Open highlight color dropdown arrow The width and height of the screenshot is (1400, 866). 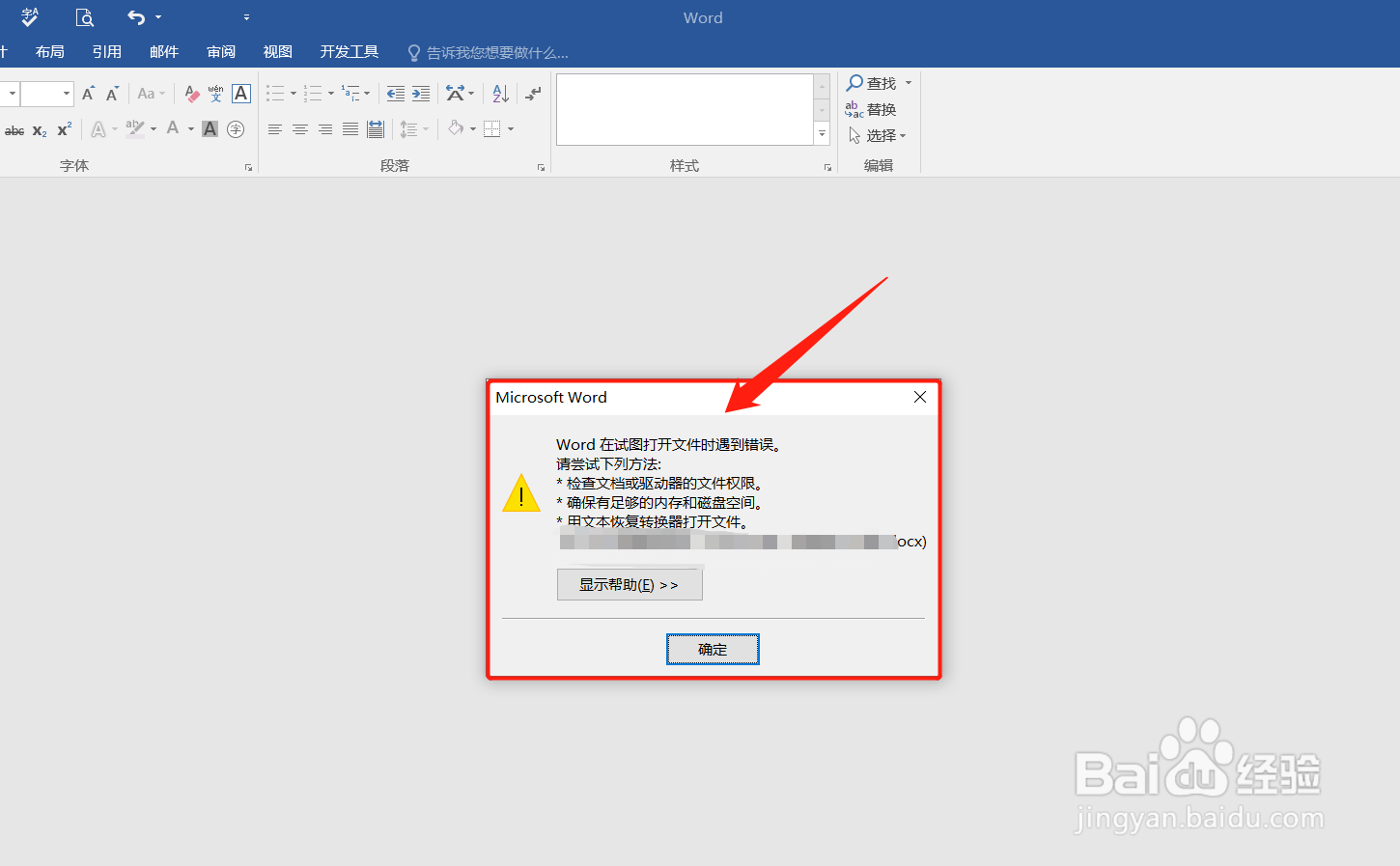[154, 129]
